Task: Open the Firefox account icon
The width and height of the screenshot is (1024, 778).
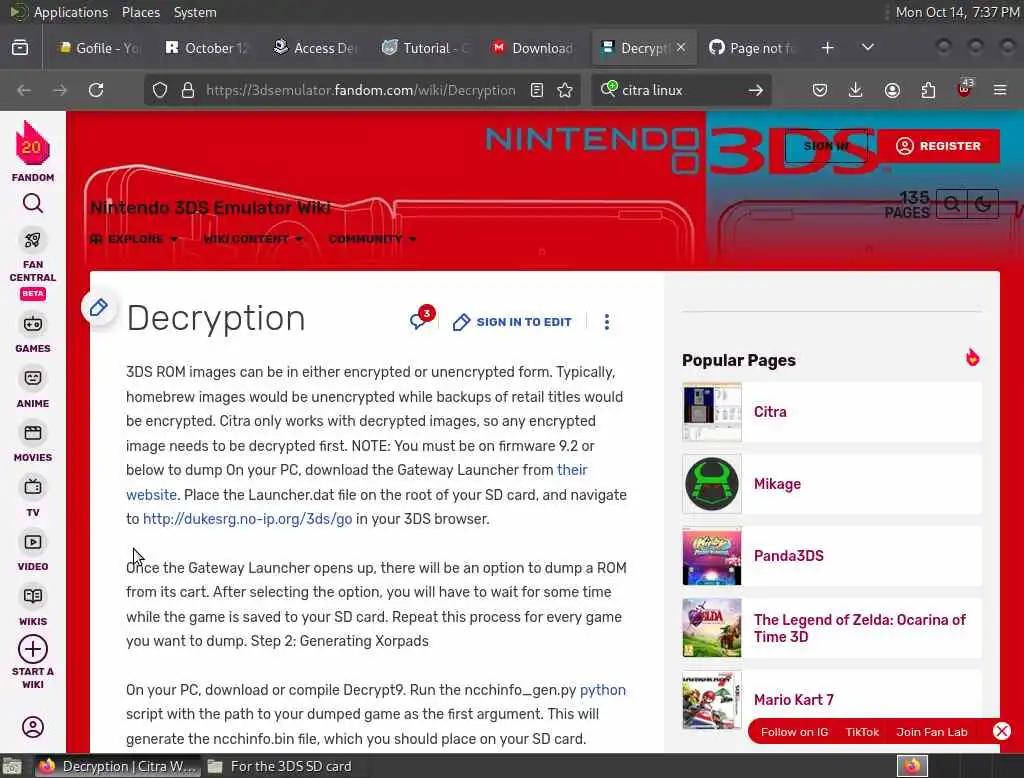Action: pos(892,90)
